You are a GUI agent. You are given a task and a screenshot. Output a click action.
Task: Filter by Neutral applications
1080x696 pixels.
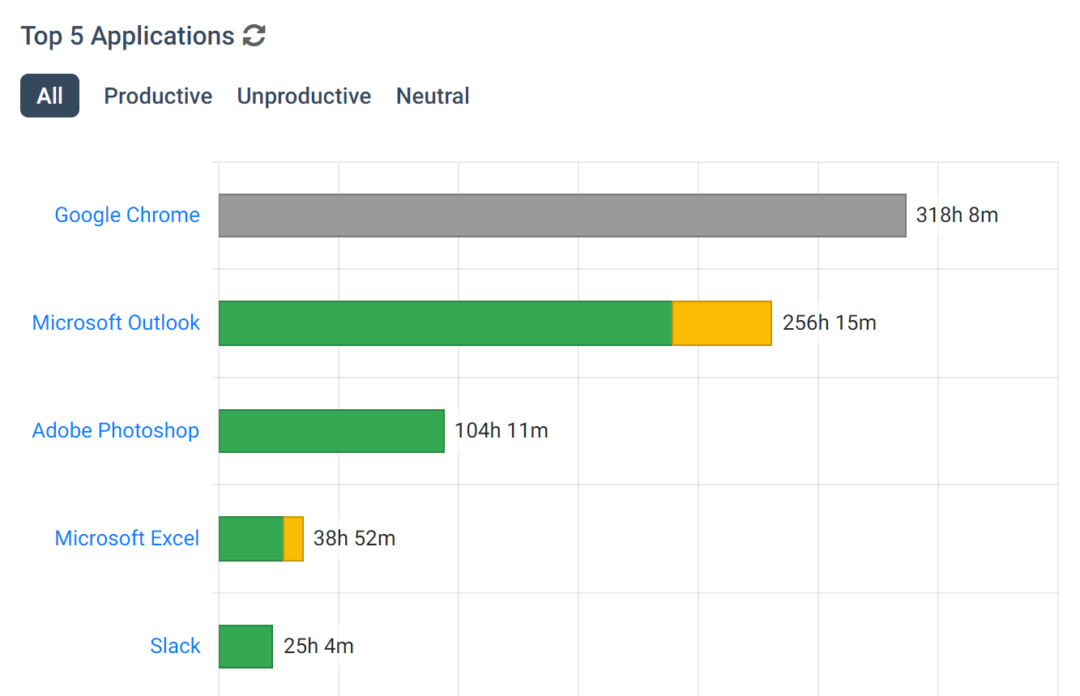432,95
